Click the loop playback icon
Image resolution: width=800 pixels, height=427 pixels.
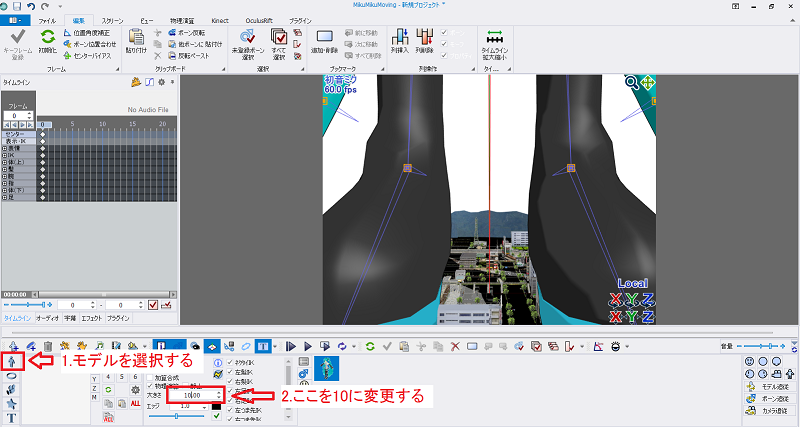tap(342, 346)
